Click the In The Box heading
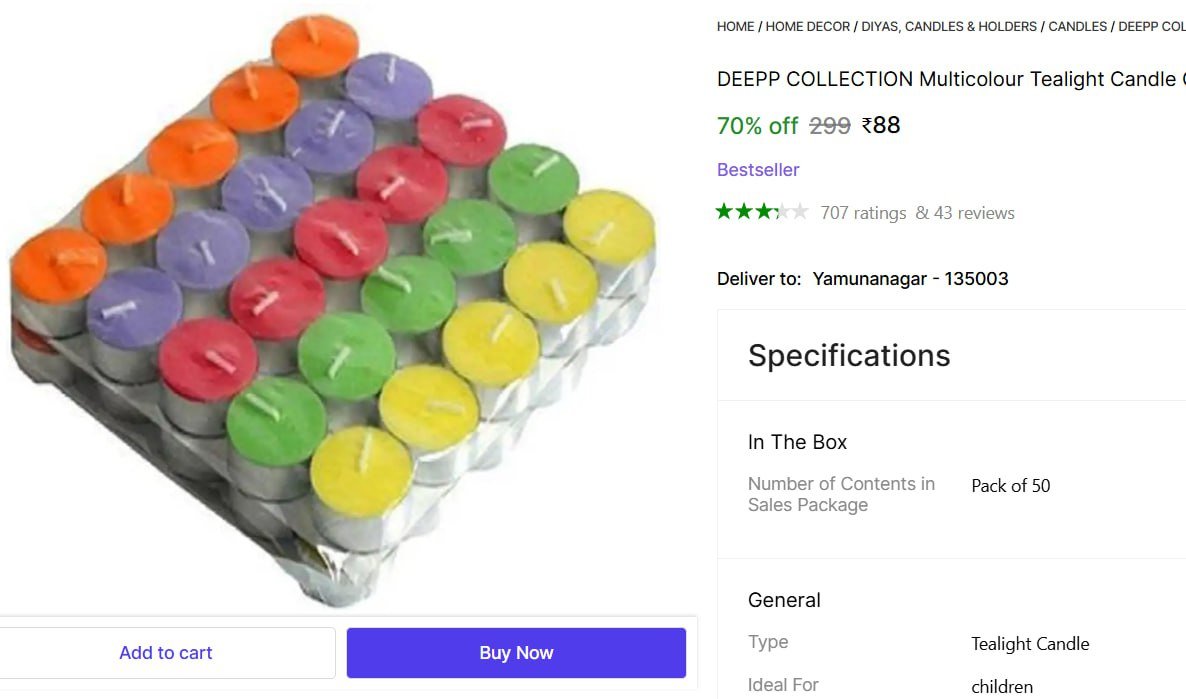The image size is (1186, 699). [x=797, y=442]
